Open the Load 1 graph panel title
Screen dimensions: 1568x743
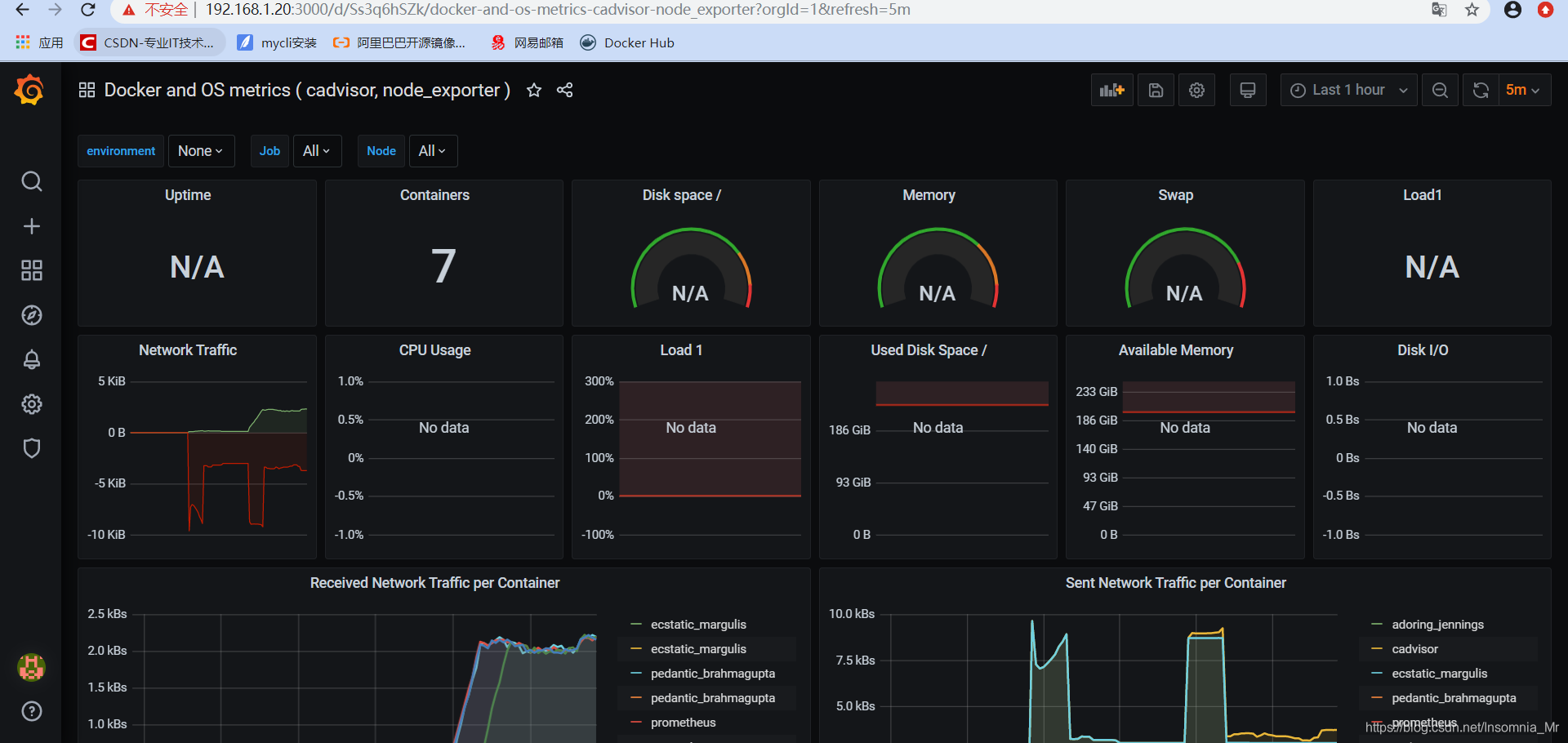(681, 350)
